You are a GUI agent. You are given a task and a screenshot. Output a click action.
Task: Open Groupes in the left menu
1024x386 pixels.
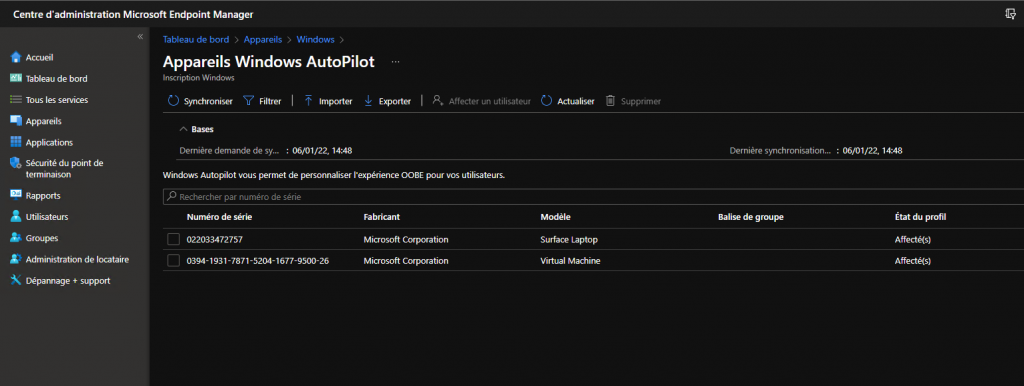pos(42,238)
